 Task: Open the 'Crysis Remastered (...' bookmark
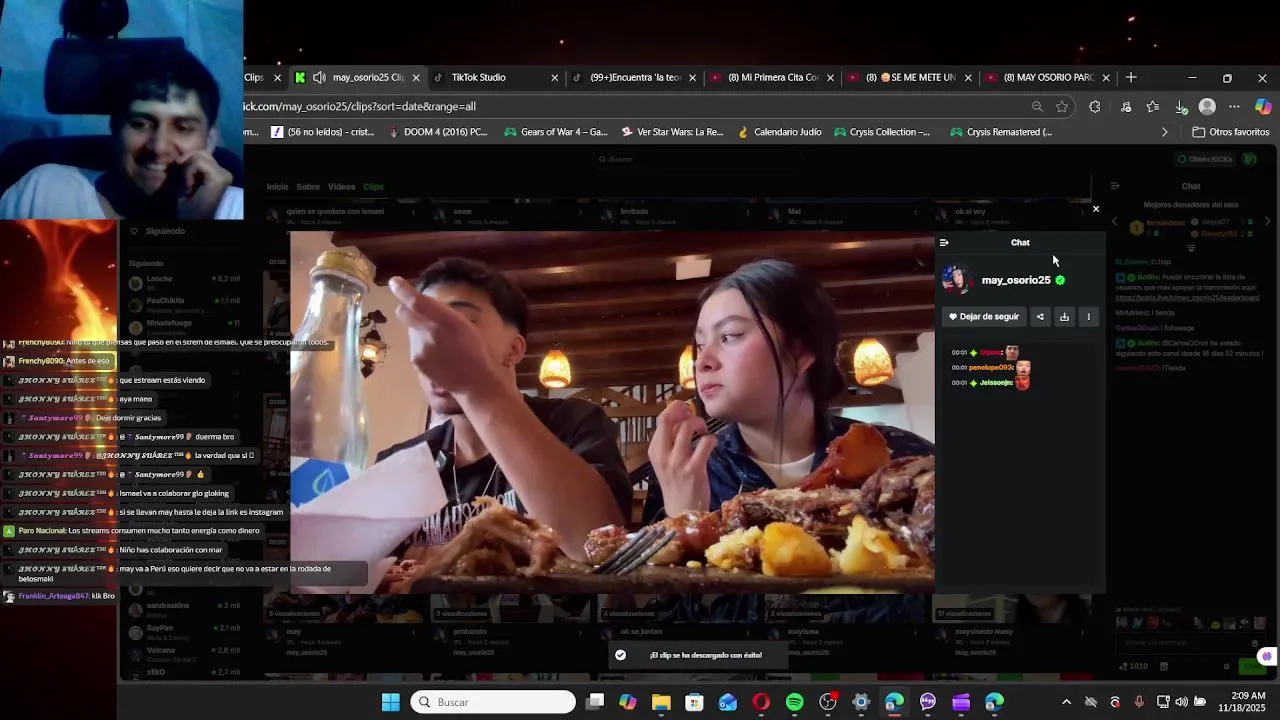pyautogui.click(x=1001, y=132)
